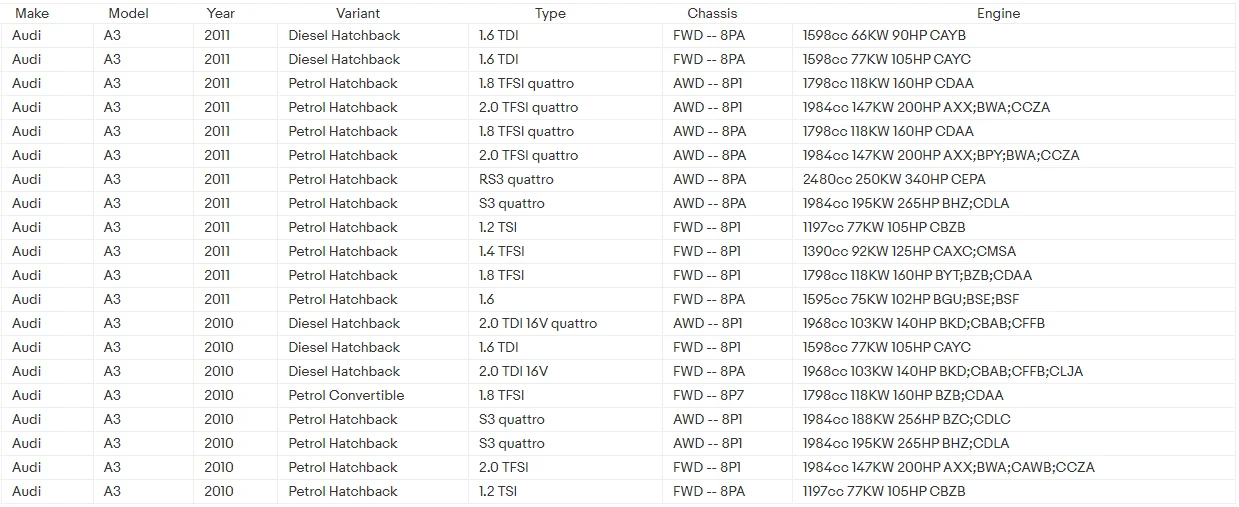Select the FWD -- 8P7 chassis cell

(x=727, y=396)
